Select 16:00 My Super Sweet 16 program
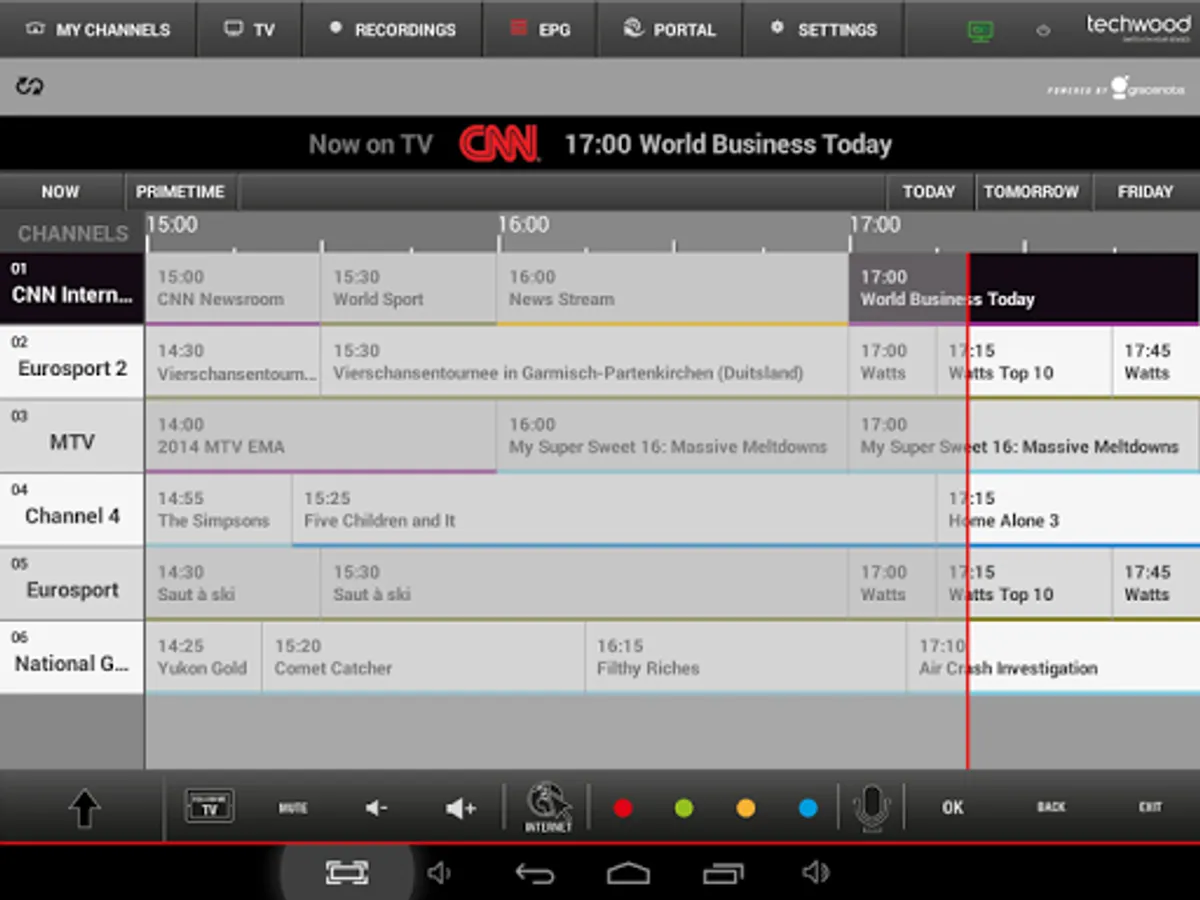This screenshot has height=900, width=1200. [x=672, y=436]
